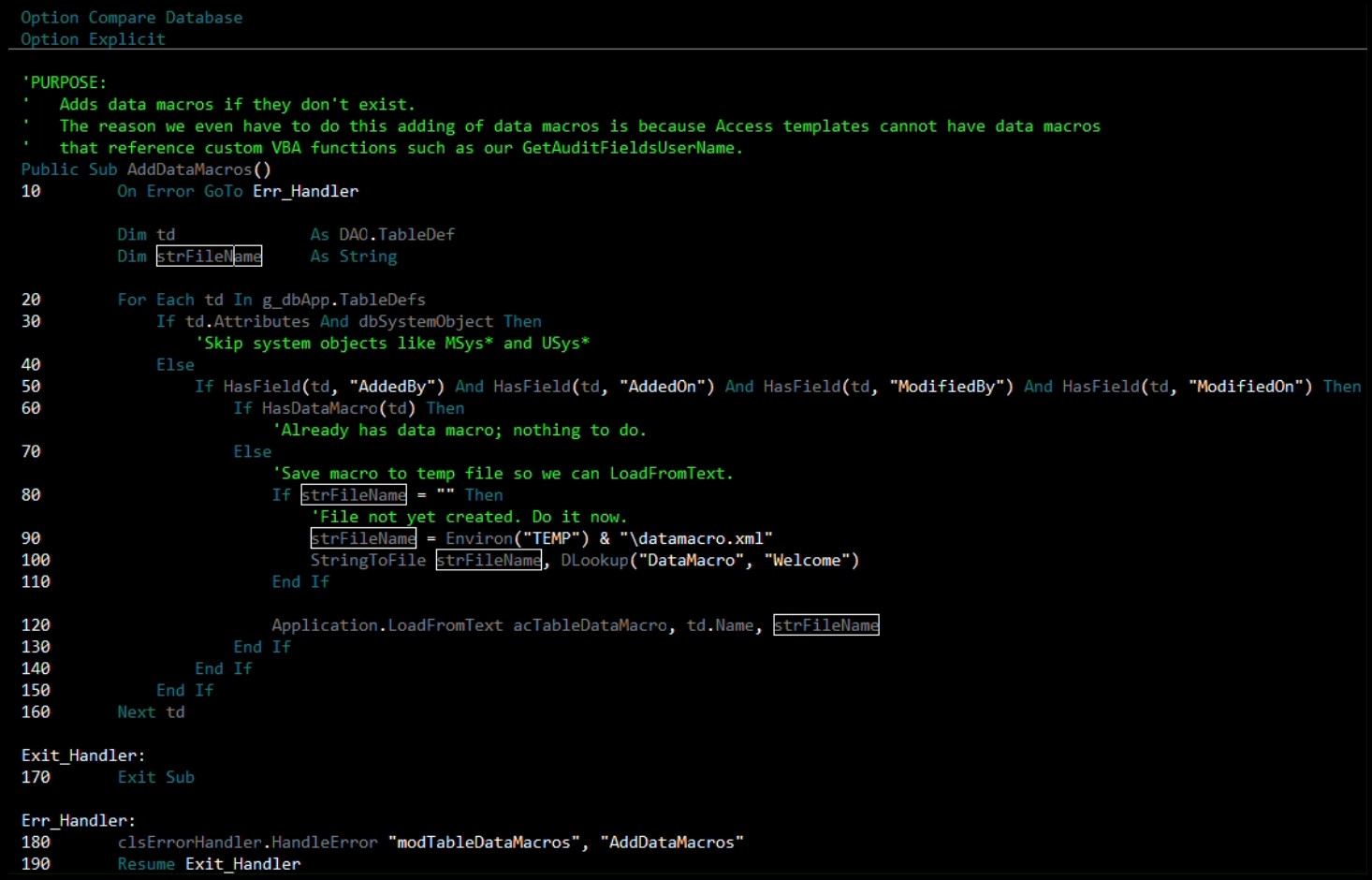Click highlighted strFileName on line 80
Viewport: 1372px width, 880px height.
(x=354, y=495)
